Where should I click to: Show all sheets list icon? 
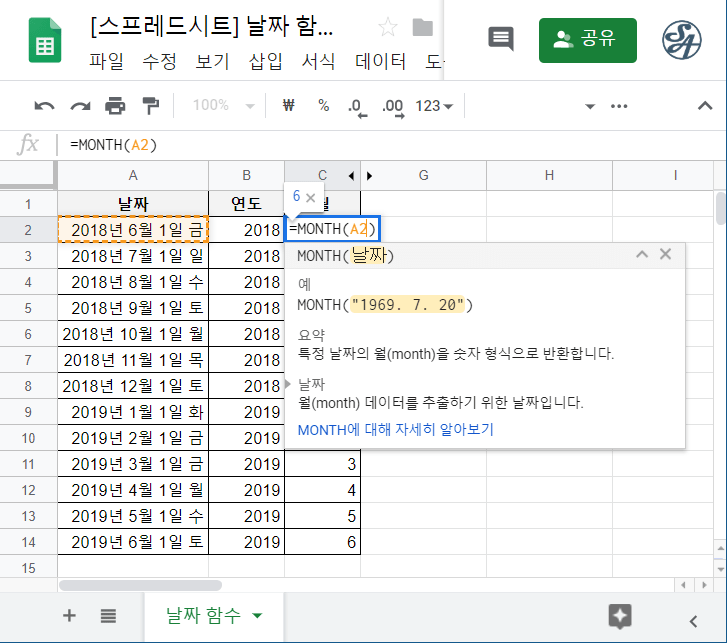tap(109, 616)
